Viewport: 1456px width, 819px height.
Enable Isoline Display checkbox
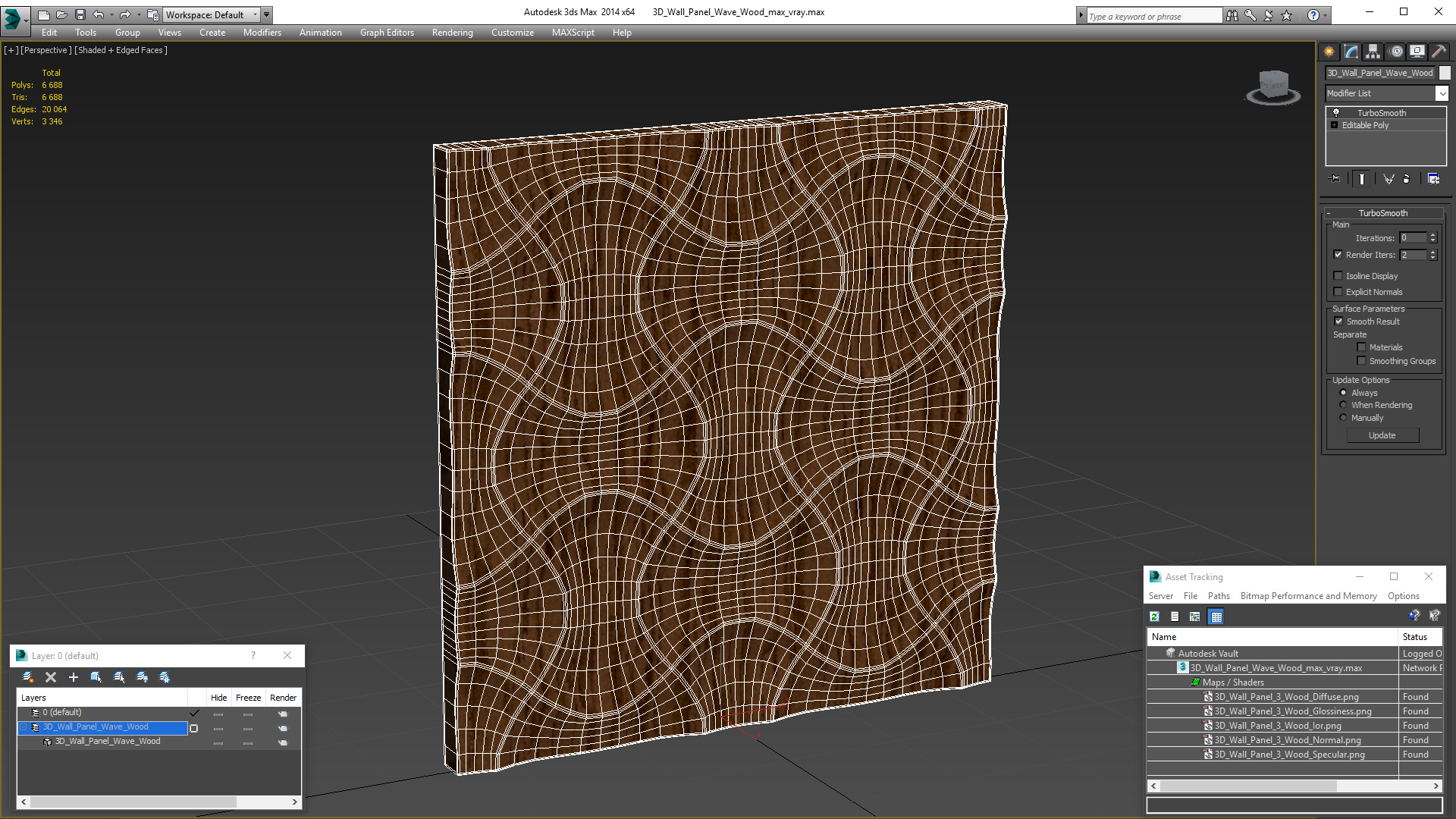coord(1338,276)
